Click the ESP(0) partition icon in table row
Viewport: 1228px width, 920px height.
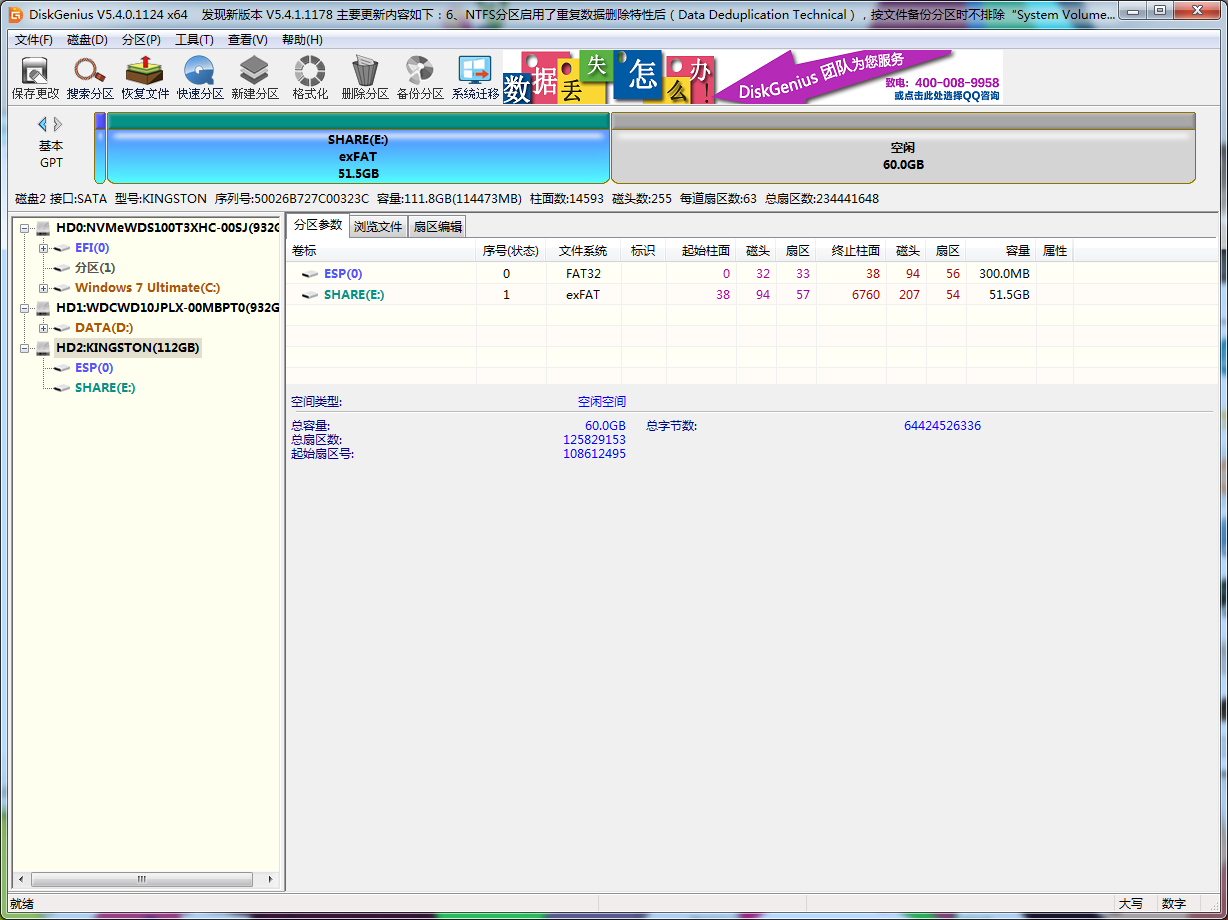(x=310, y=274)
